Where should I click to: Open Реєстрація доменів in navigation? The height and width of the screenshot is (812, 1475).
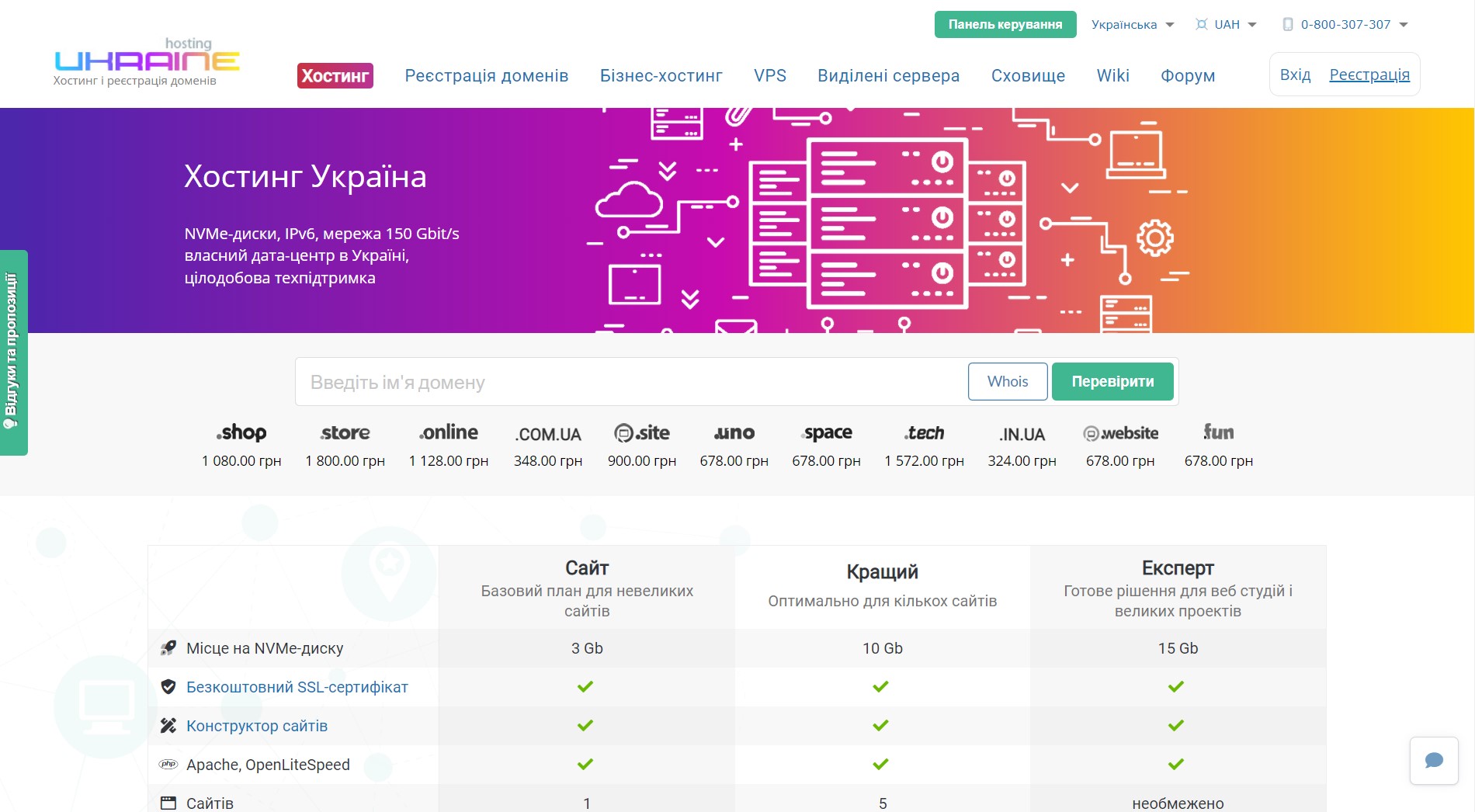(x=487, y=76)
